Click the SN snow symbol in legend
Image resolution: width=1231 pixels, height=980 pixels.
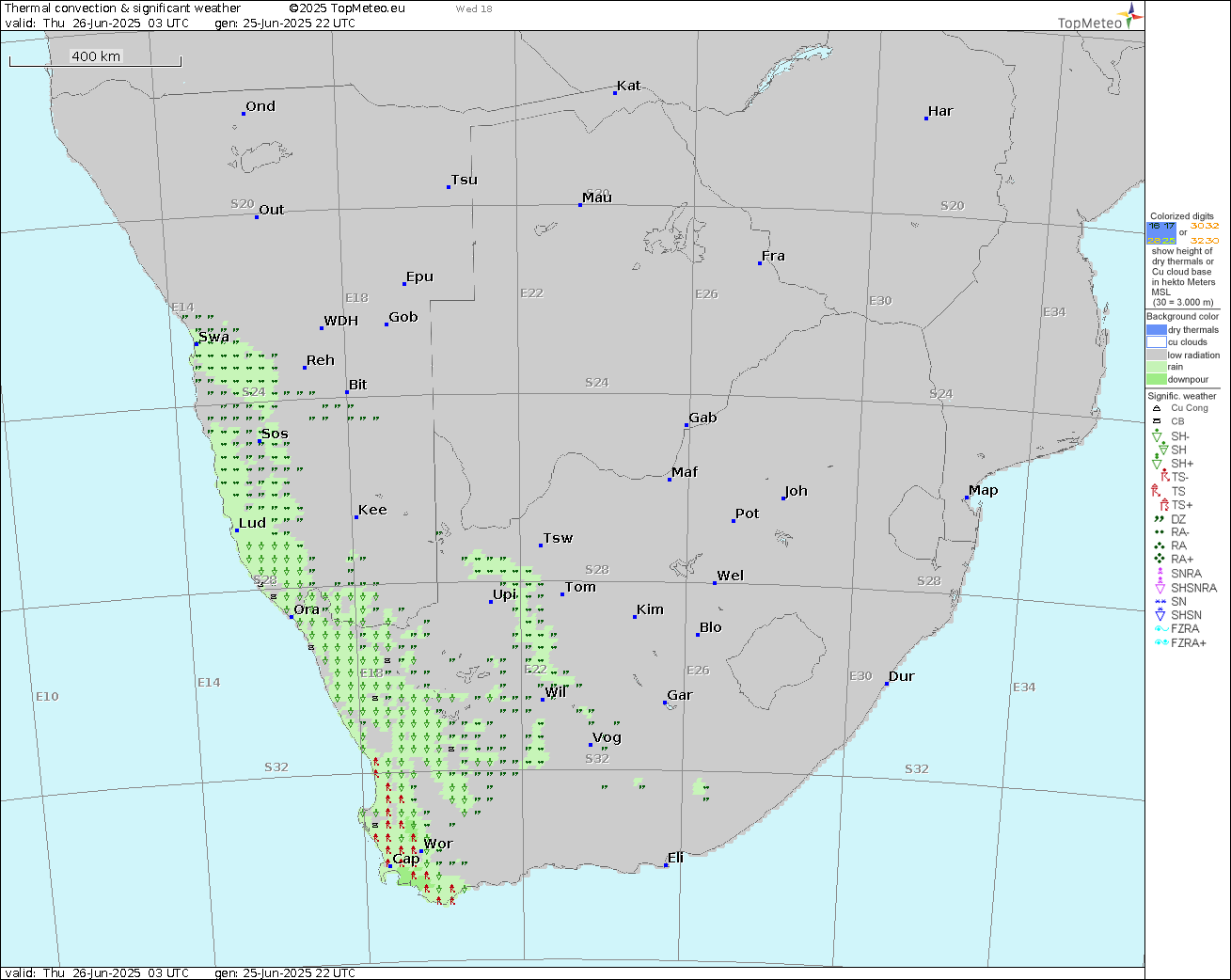click(1159, 601)
